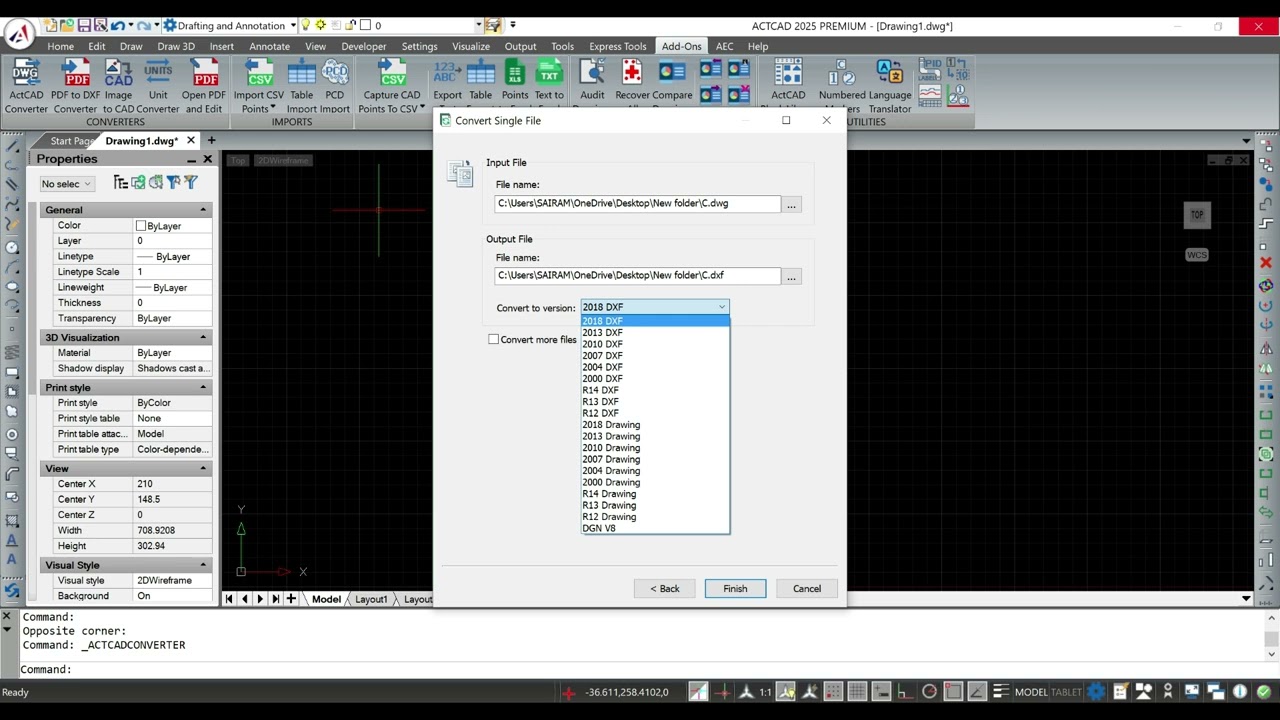
Task: Collapse the Visual Style section
Action: (x=203, y=566)
